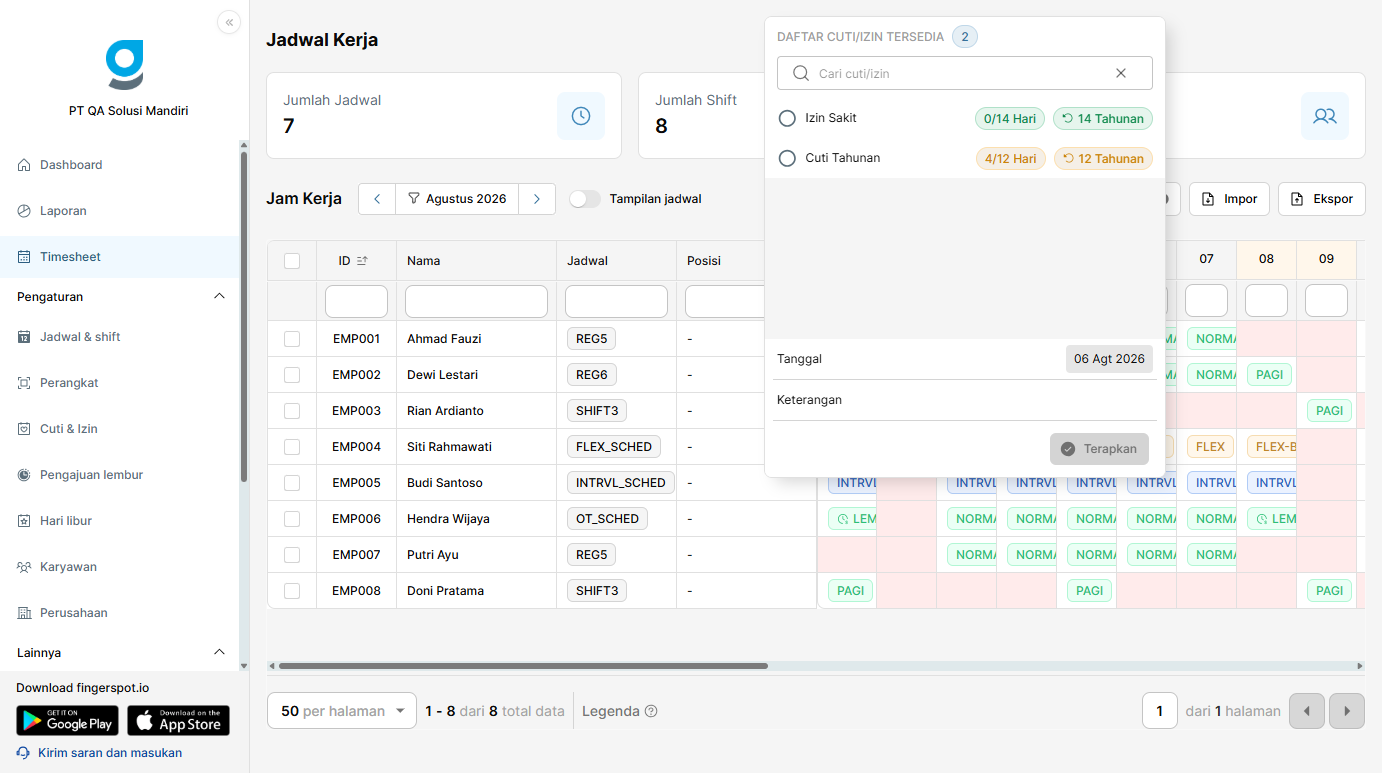
Task: Go to next month arrow
Action: point(537,199)
